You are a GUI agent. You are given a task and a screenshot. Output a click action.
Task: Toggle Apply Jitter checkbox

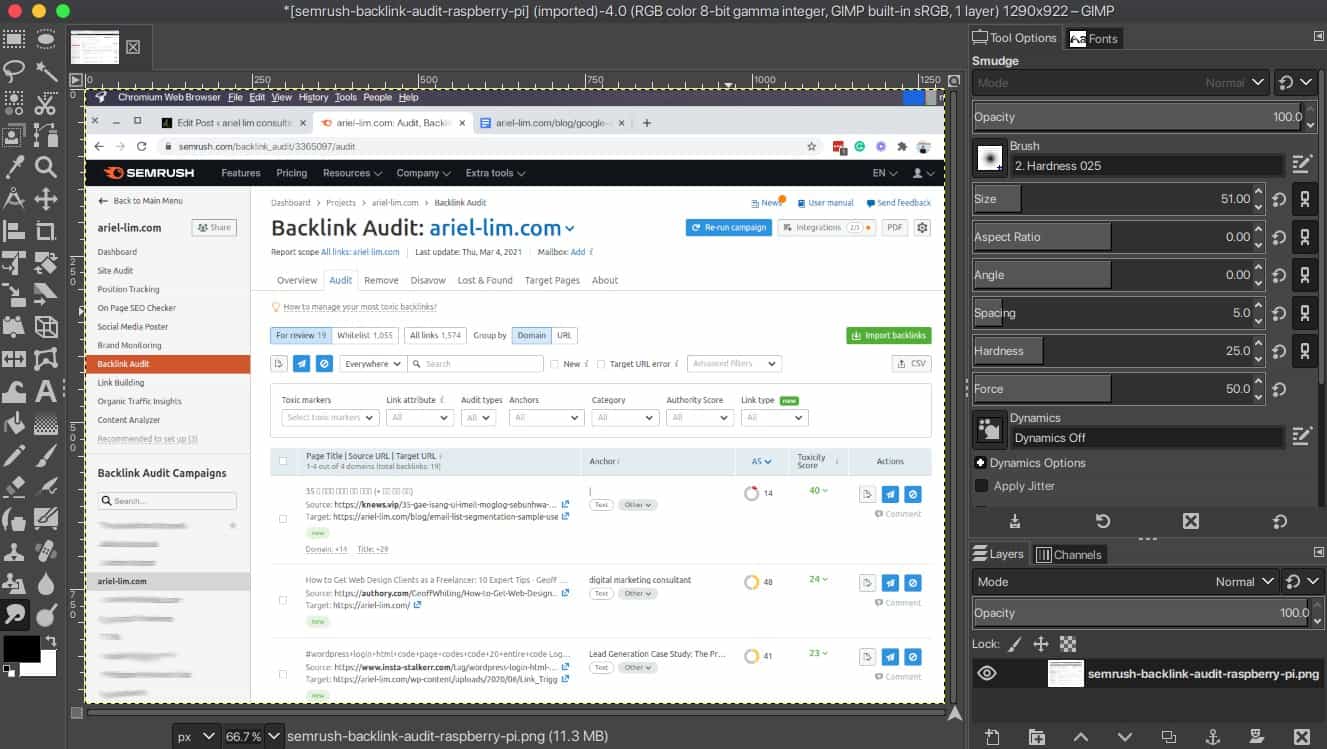coord(982,486)
